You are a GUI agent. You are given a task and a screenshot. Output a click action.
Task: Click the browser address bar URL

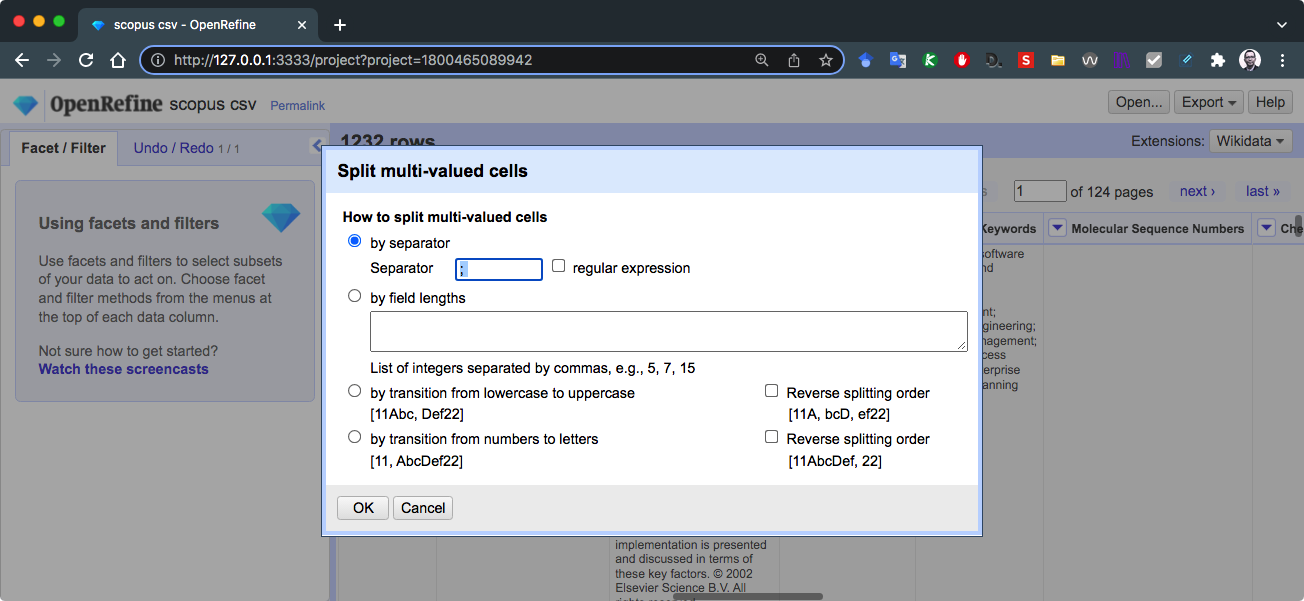tap(353, 60)
